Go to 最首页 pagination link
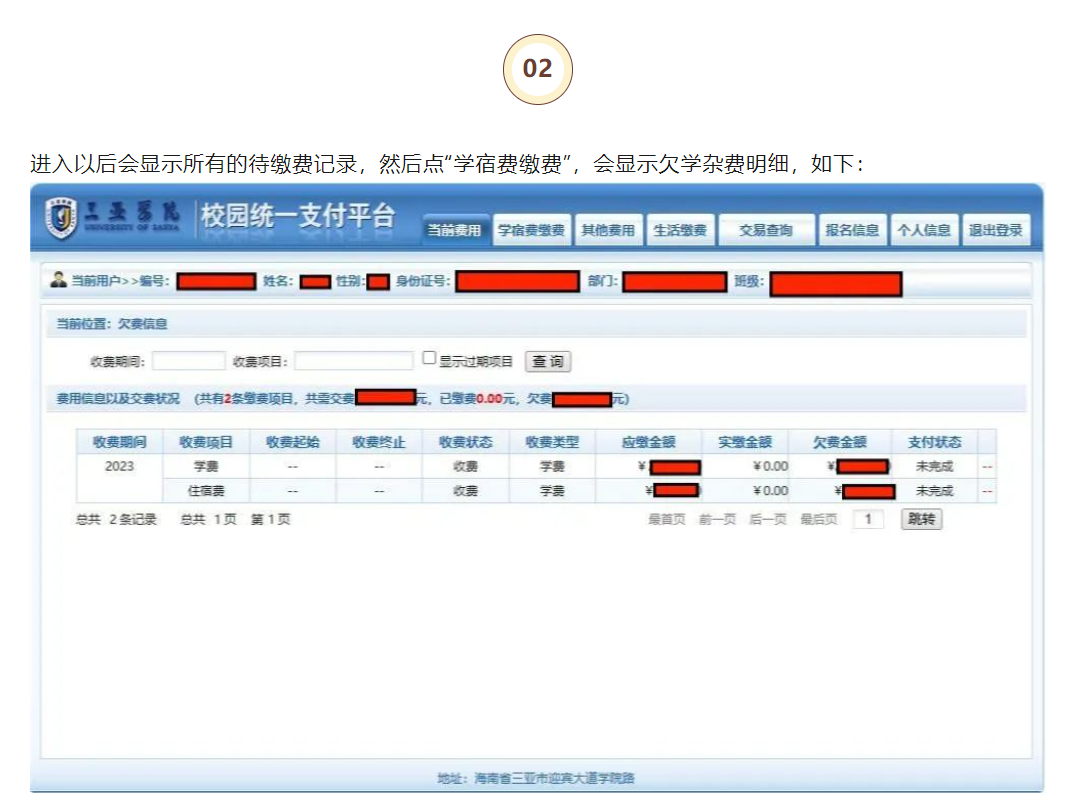Screen dimensions: 1070x809 coord(666,520)
